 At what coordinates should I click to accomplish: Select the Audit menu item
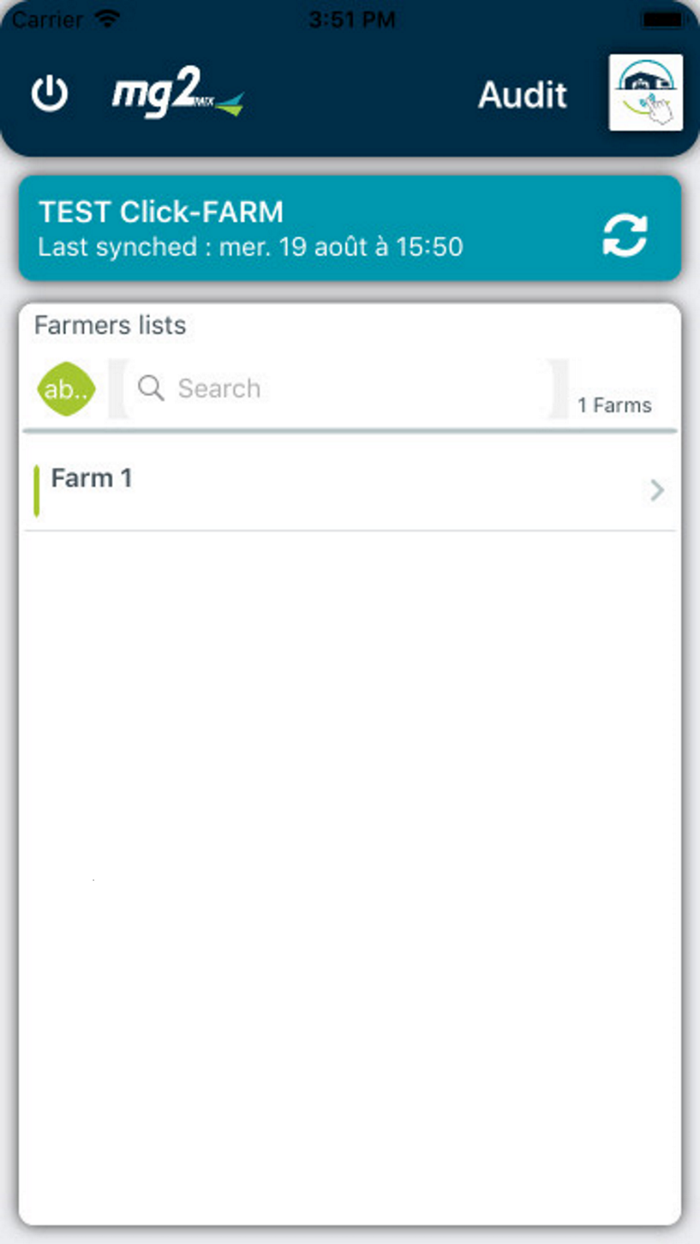522,95
